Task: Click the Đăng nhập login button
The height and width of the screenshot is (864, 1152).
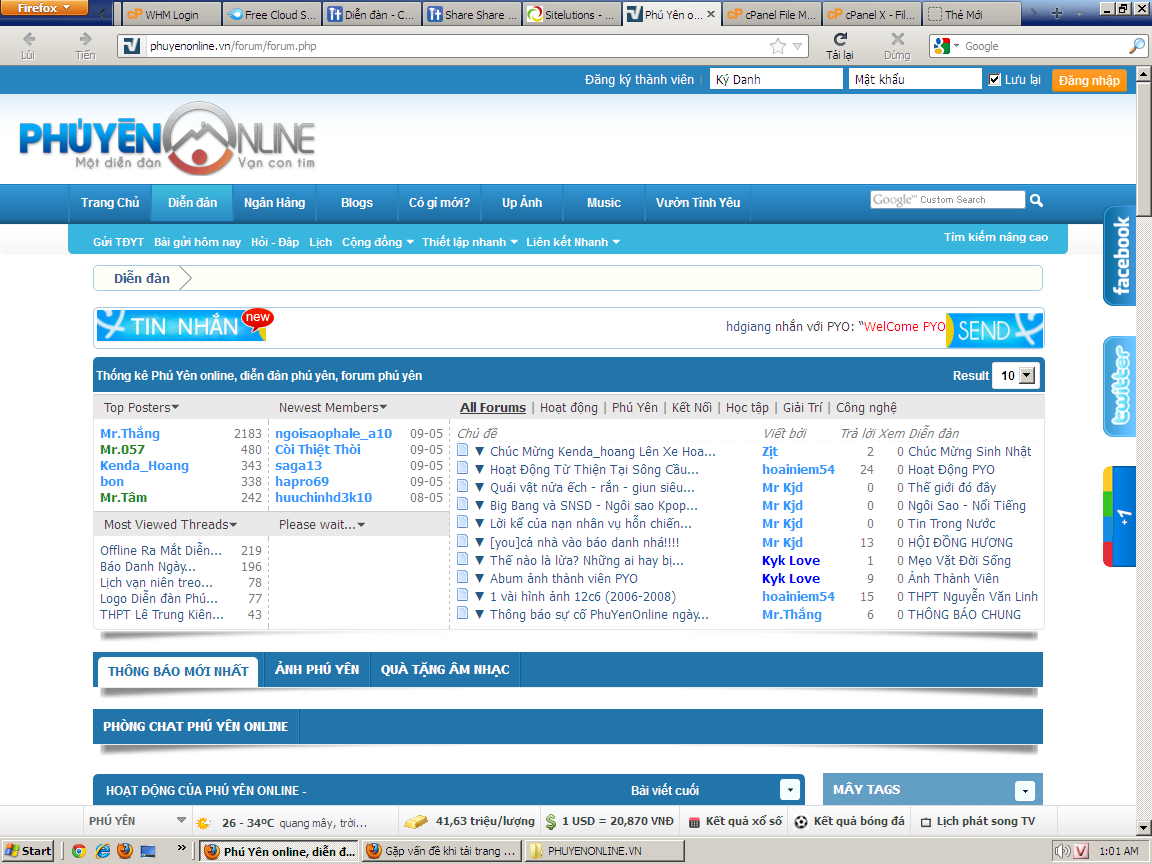Action: pos(1088,81)
